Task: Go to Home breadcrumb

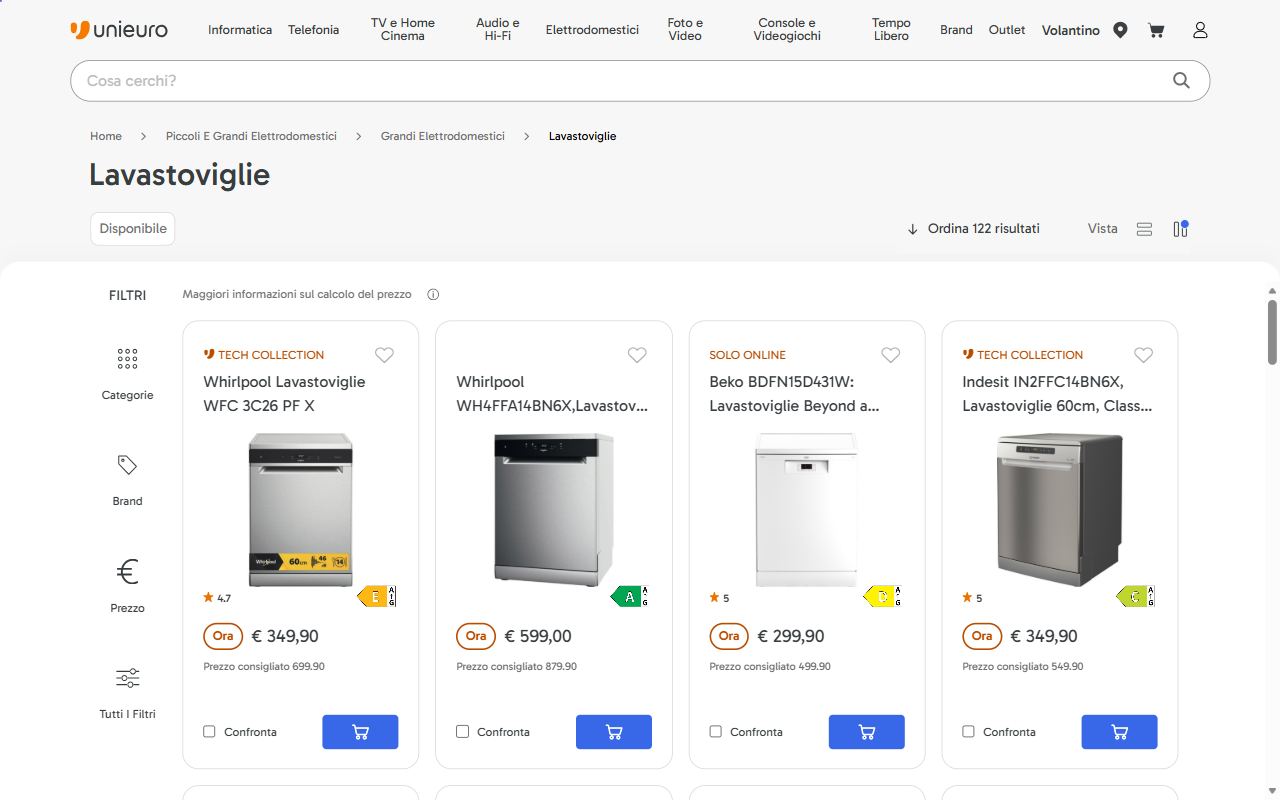Action: pyautogui.click(x=106, y=136)
